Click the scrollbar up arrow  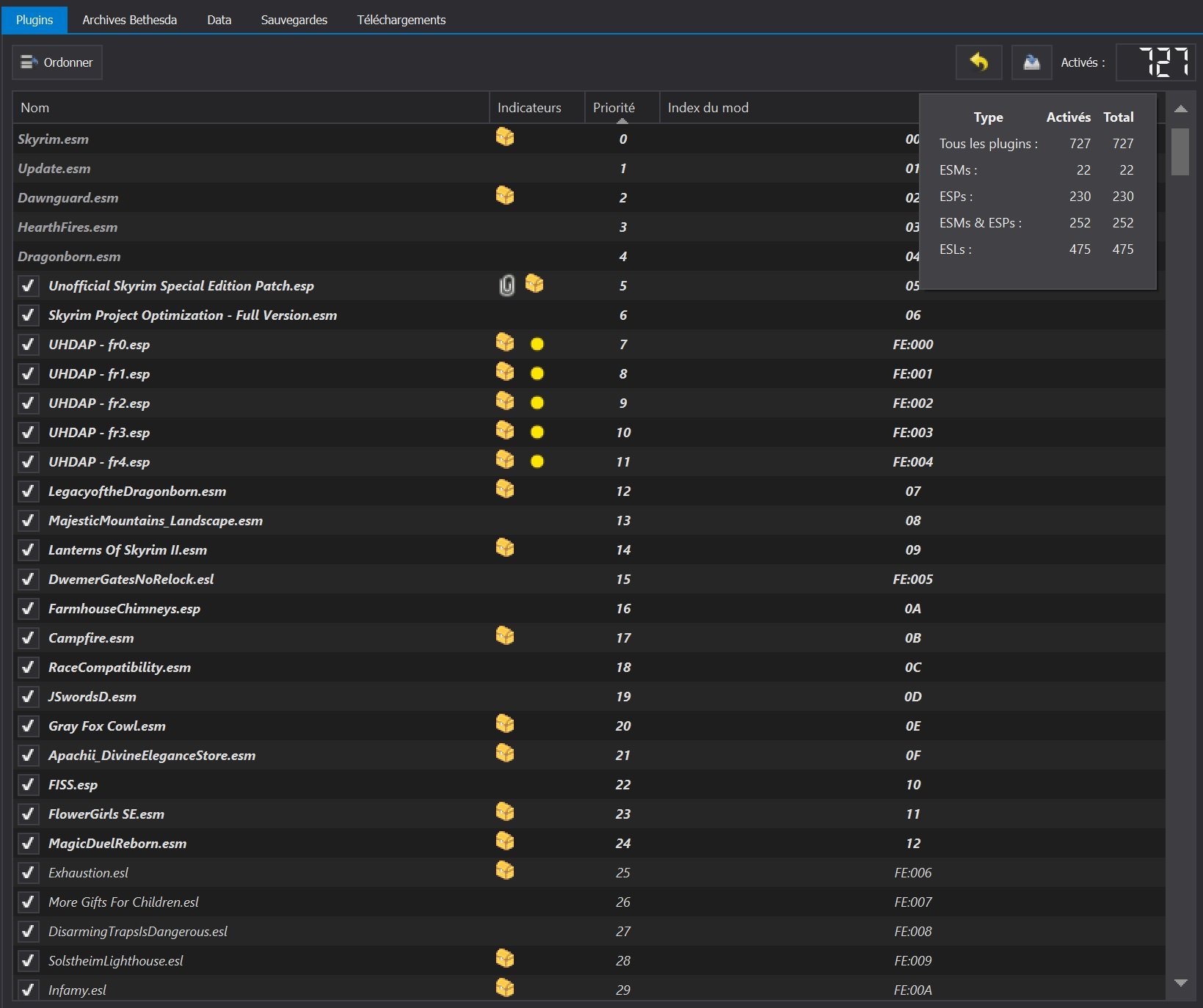(1181, 109)
